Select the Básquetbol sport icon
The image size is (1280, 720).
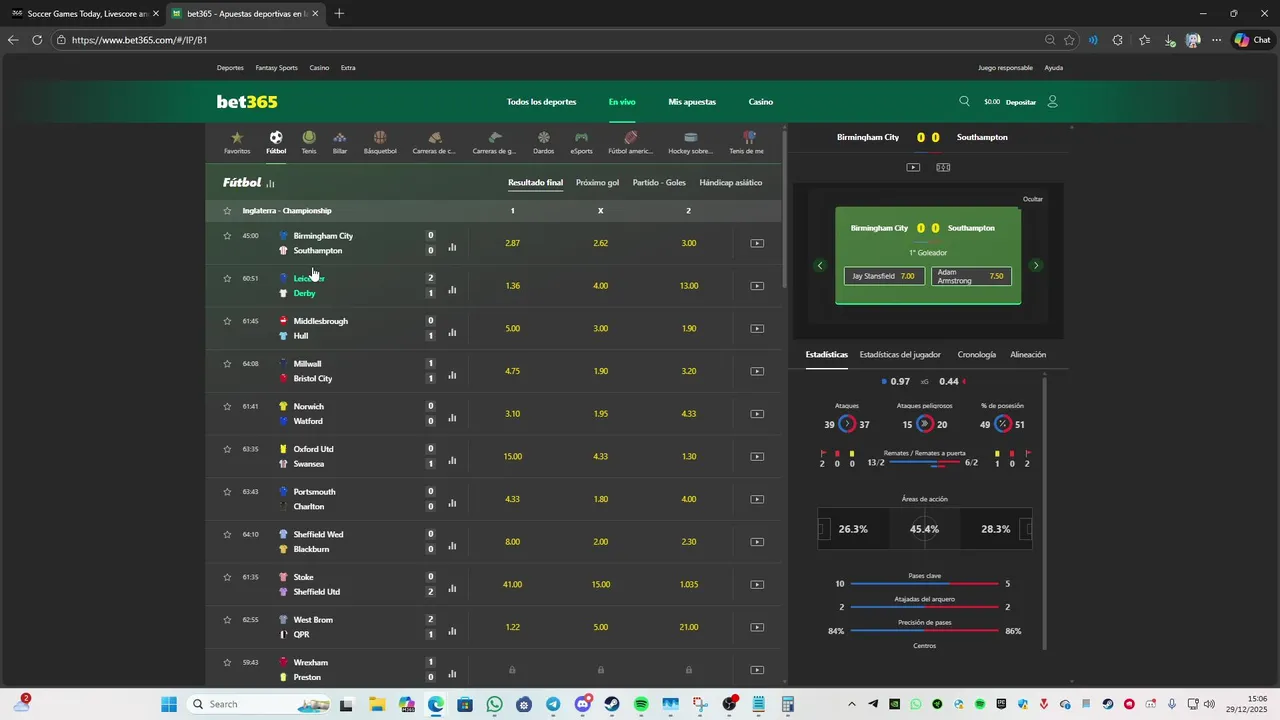pos(380,143)
